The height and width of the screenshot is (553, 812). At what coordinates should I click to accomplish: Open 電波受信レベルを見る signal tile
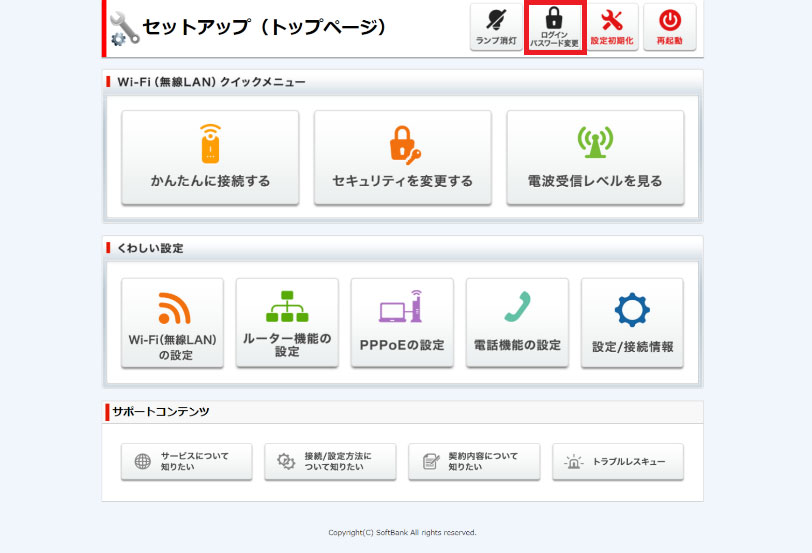(595, 157)
